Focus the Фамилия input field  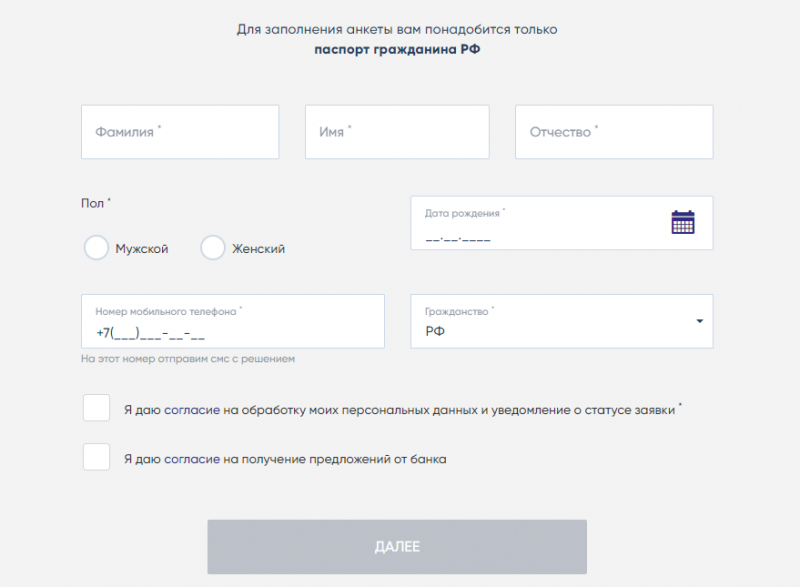coord(180,132)
